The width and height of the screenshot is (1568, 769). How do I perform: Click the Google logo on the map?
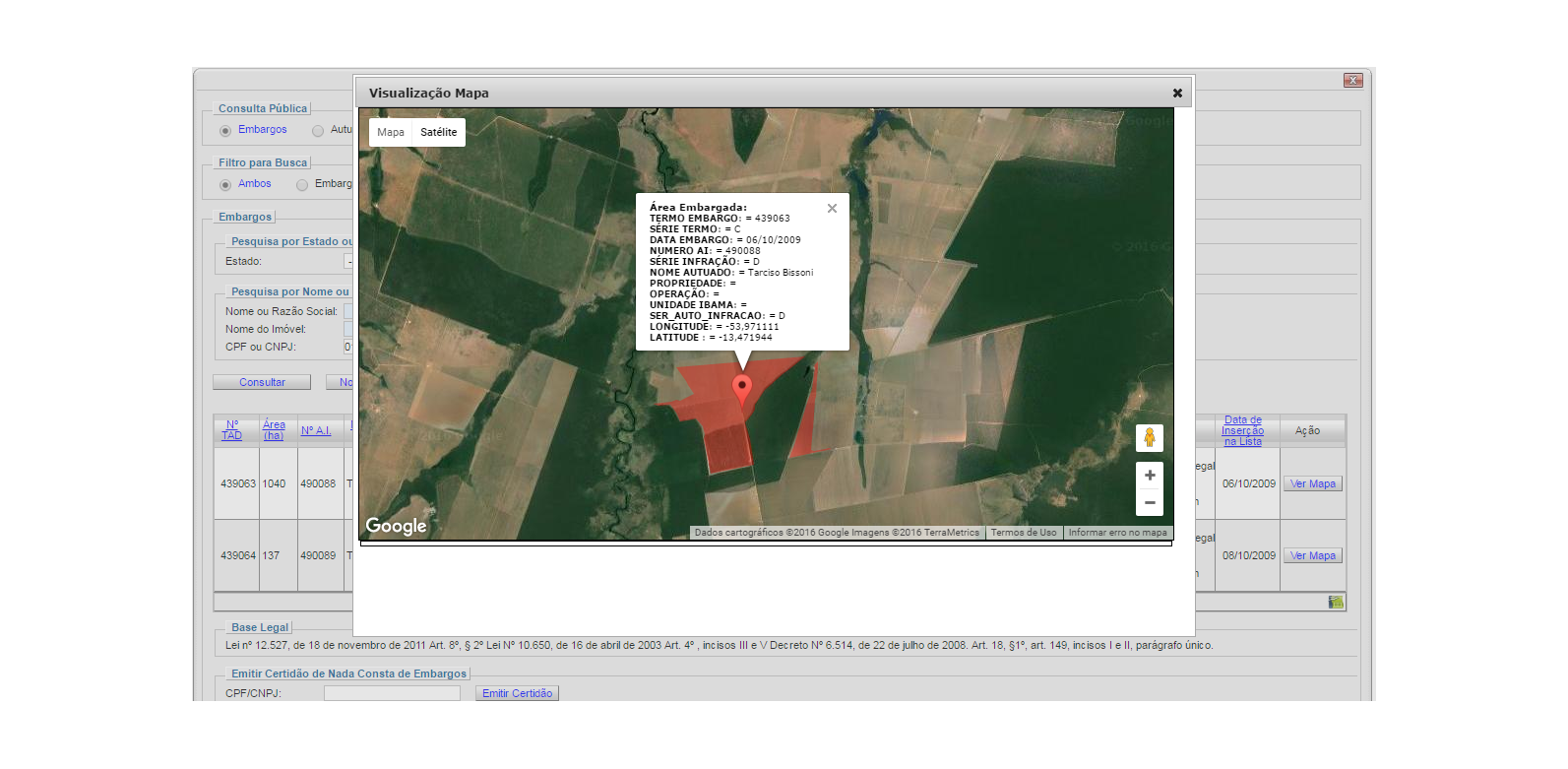coord(396,526)
